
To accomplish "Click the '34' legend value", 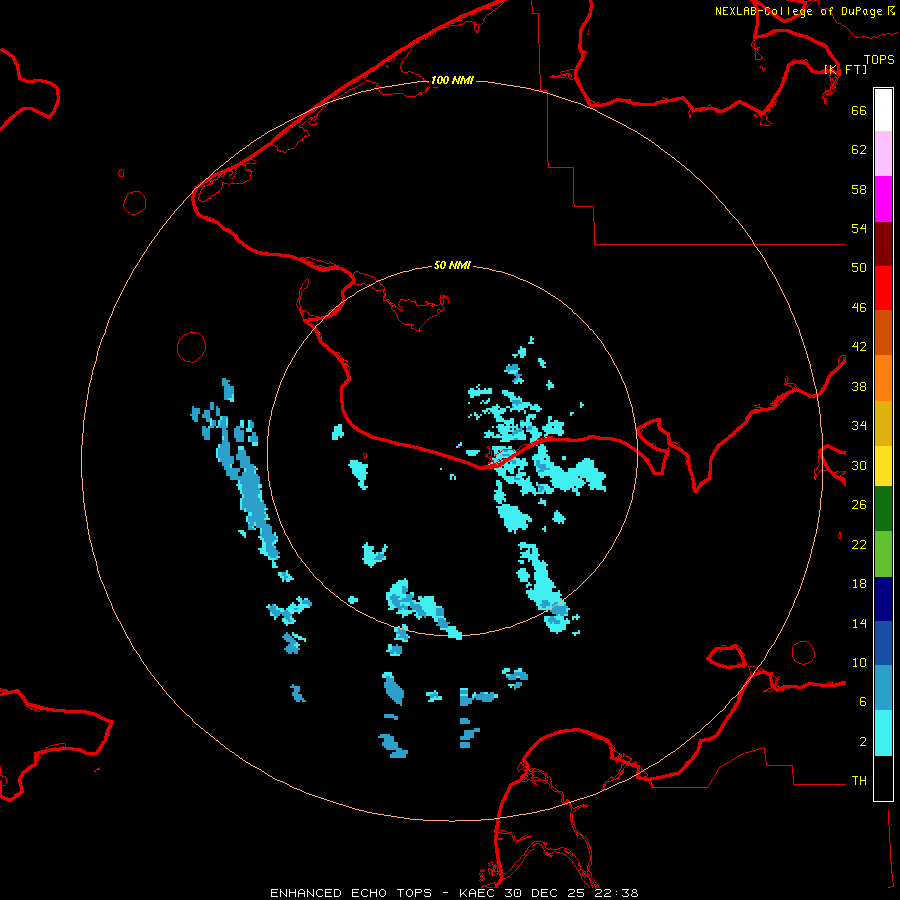I will 859,426.
